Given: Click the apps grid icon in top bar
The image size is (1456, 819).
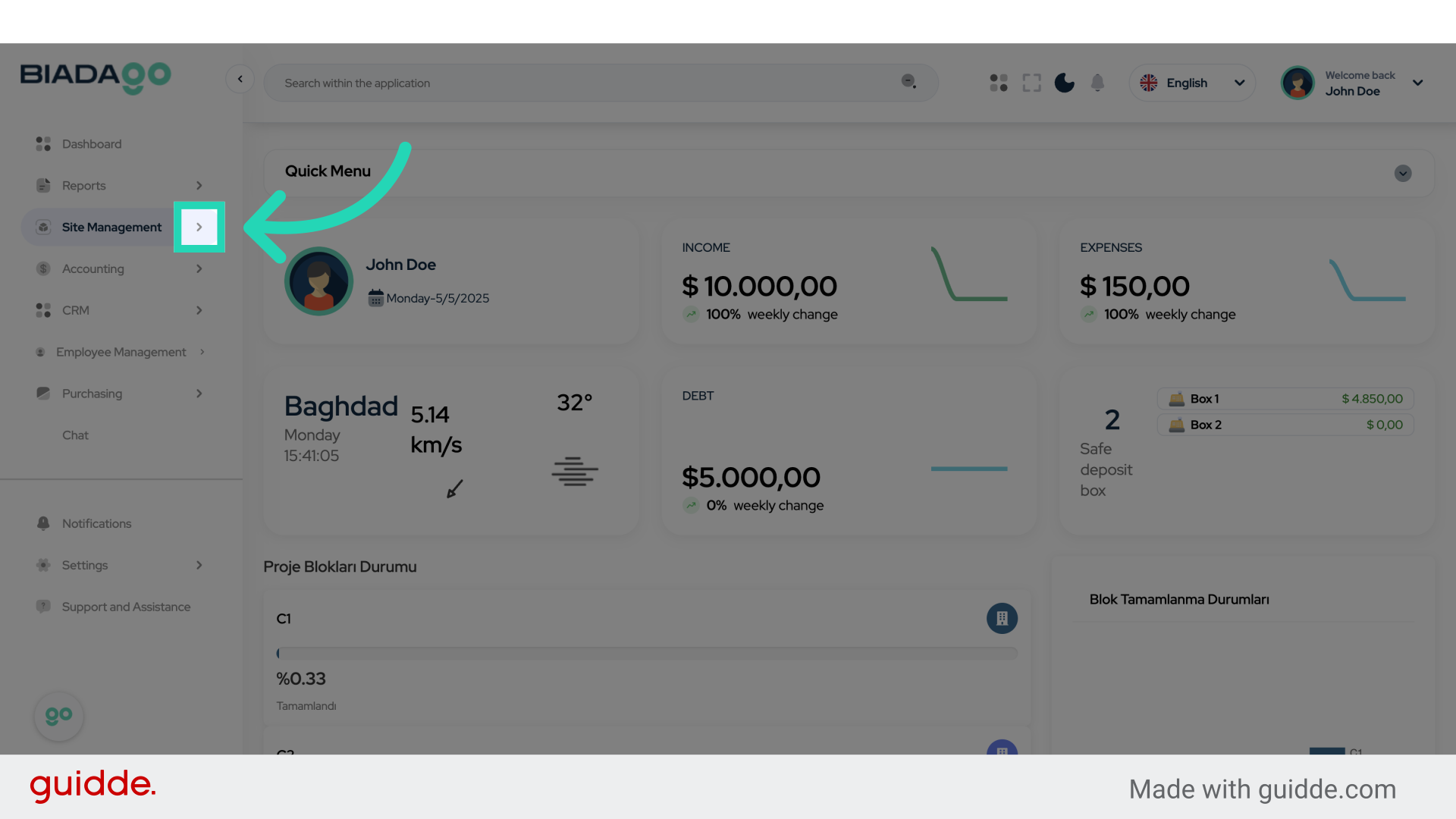Looking at the screenshot, I should click(999, 83).
